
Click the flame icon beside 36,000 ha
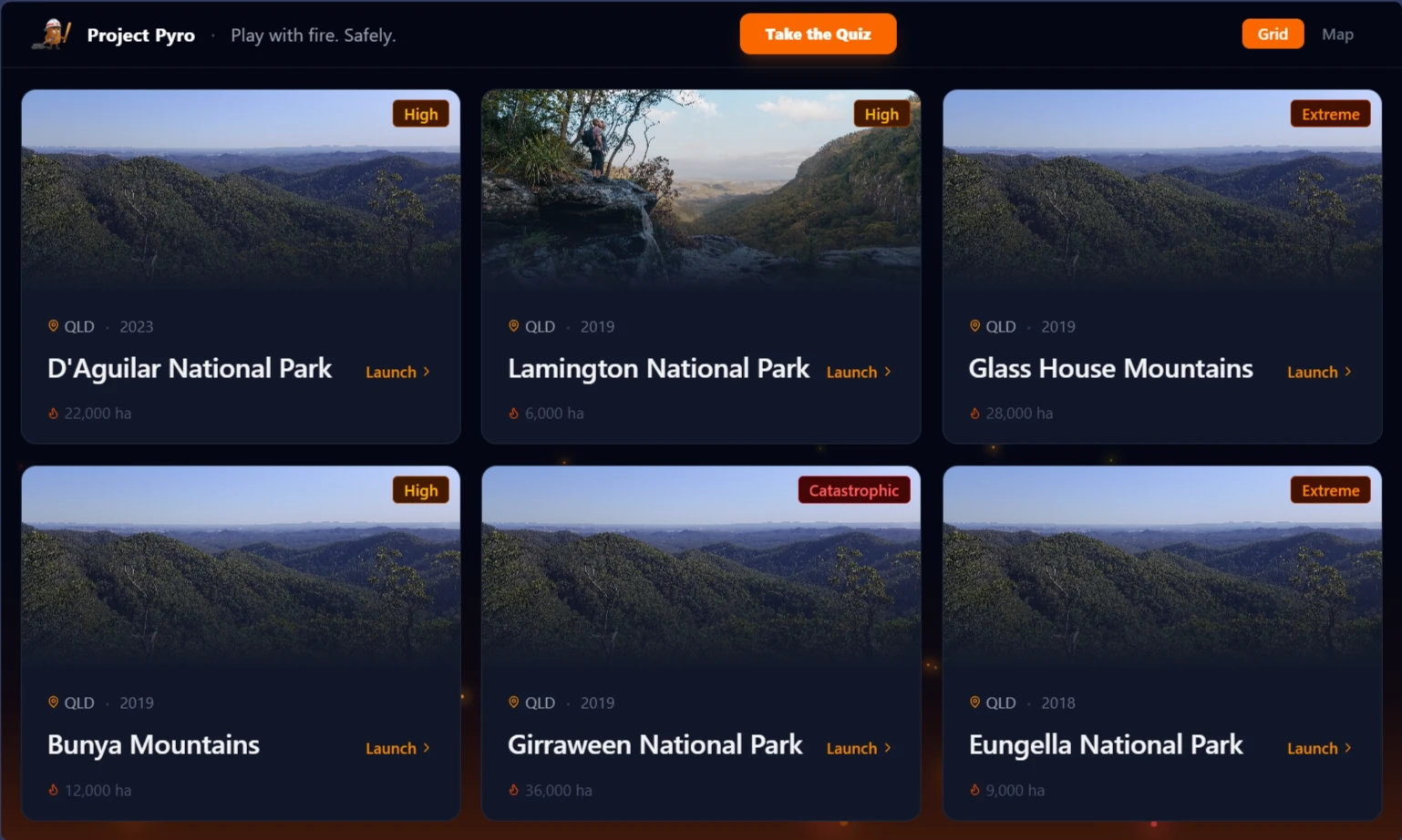pyautogui.click(x=513, y=791)
